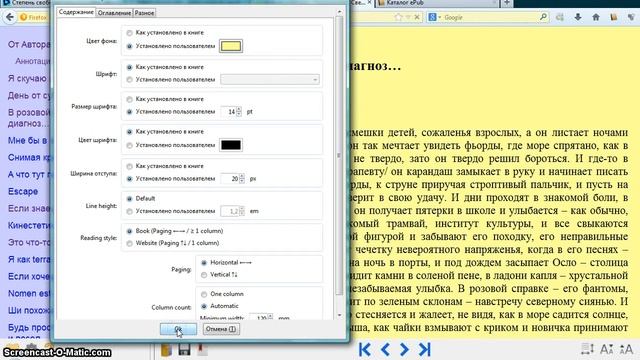This screenshot has width=640, height=360.
Task: Click the Отмена cancel button
Action: (221, 329)
